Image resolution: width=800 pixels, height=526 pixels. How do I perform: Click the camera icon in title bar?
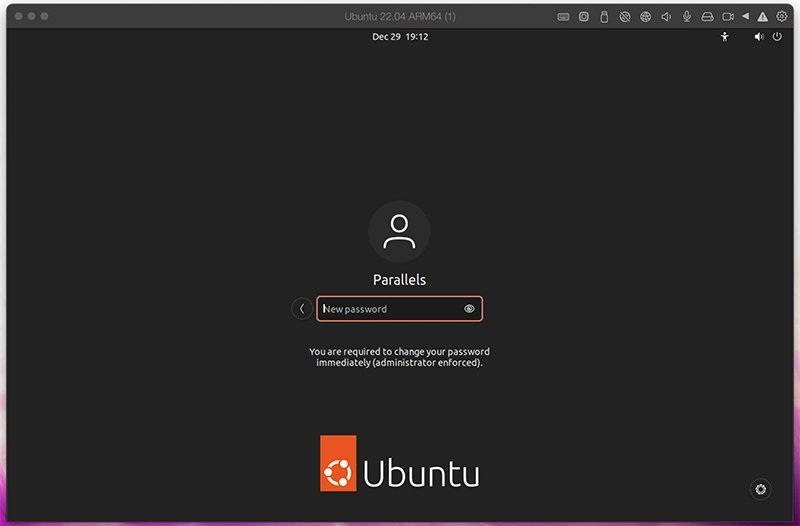(x=728, y=17)
